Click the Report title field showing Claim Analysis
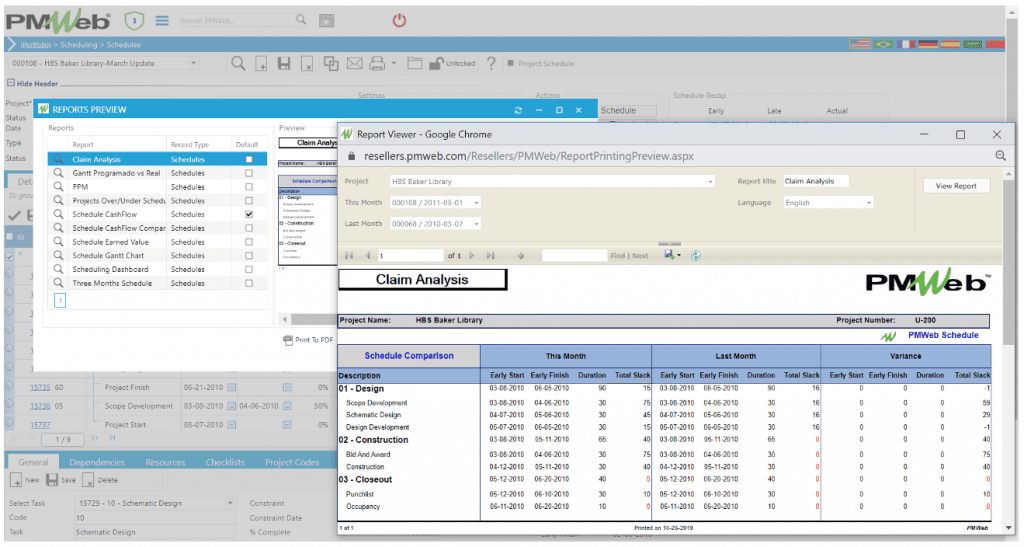The width and height of the screenshot is (1024, 547). coord(816,181)
